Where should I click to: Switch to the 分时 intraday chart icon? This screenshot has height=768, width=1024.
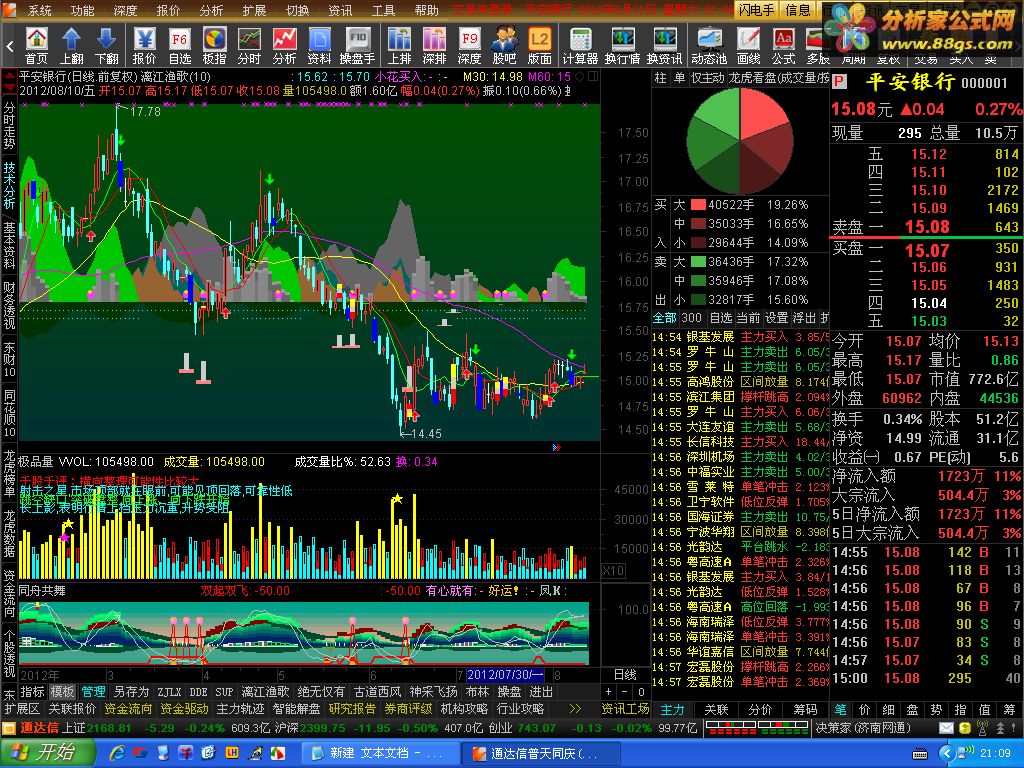pyautogui.click(x=249, y=46)
